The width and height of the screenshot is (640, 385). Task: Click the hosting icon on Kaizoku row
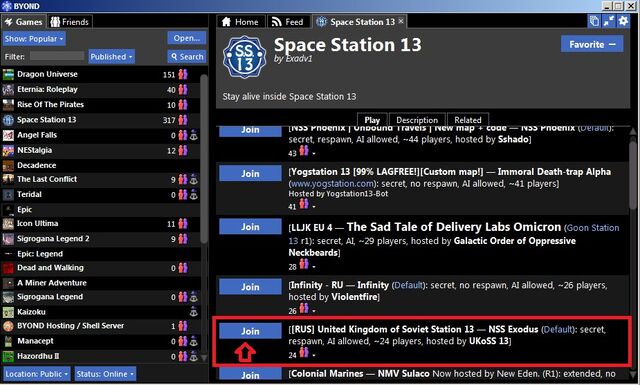[194, 312]
